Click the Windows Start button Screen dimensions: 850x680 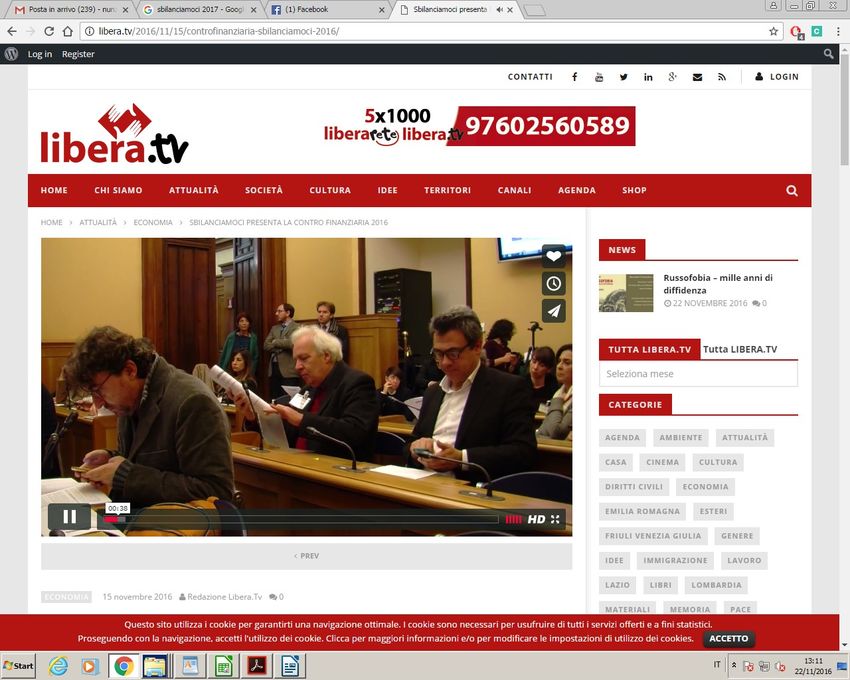19,665
